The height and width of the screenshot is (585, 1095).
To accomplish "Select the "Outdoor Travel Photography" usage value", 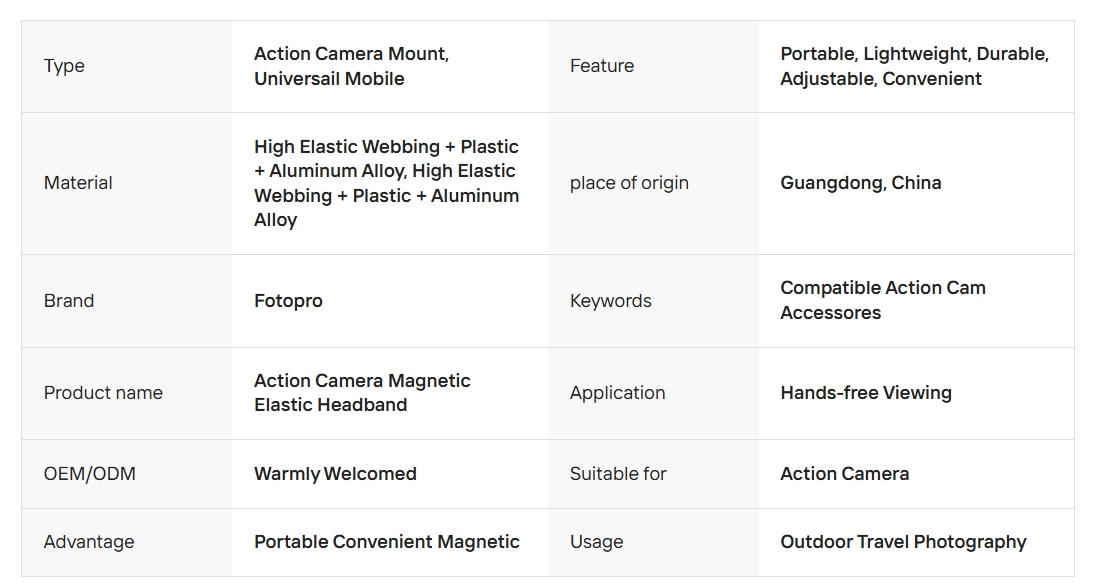I will point(903,542).
